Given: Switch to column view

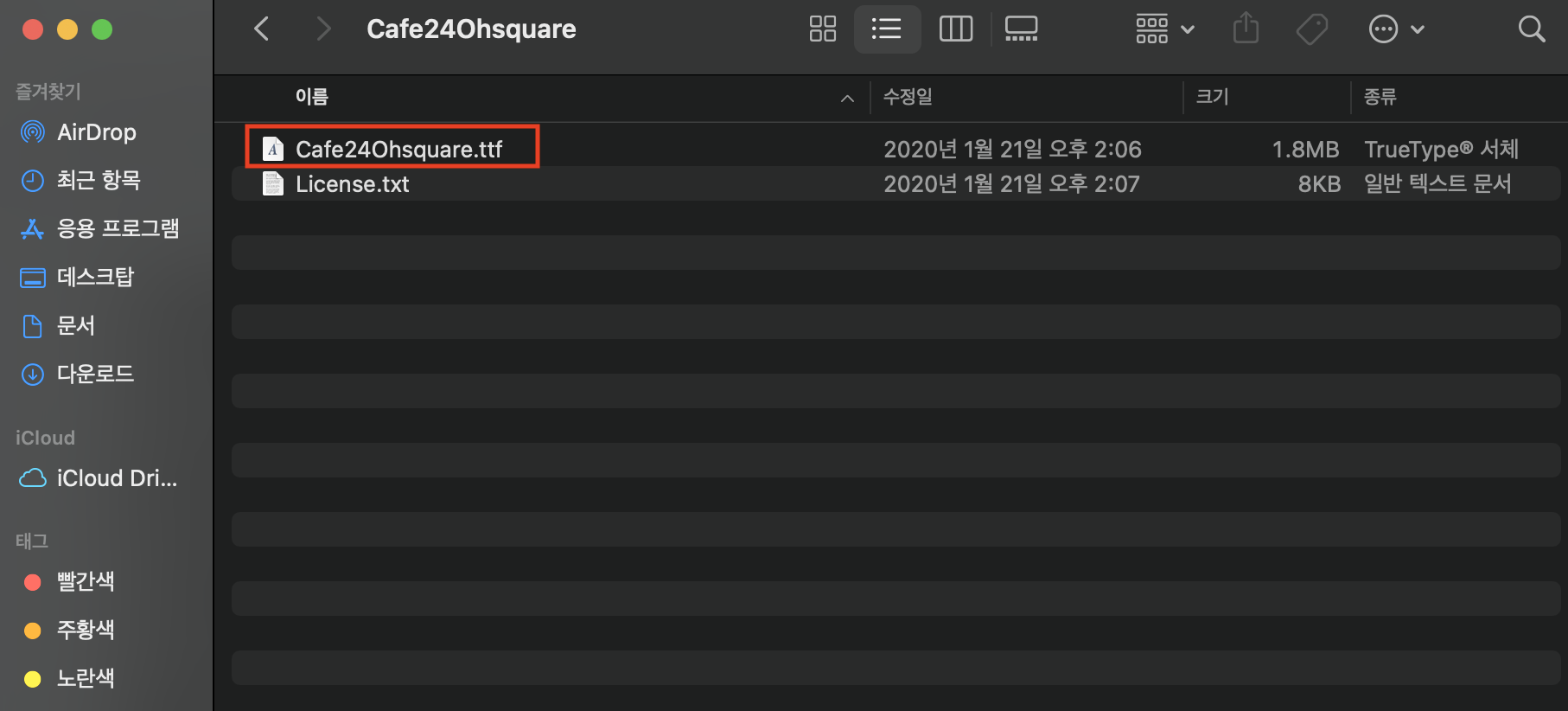Looking at the screenshot, I should pos(956,29).
